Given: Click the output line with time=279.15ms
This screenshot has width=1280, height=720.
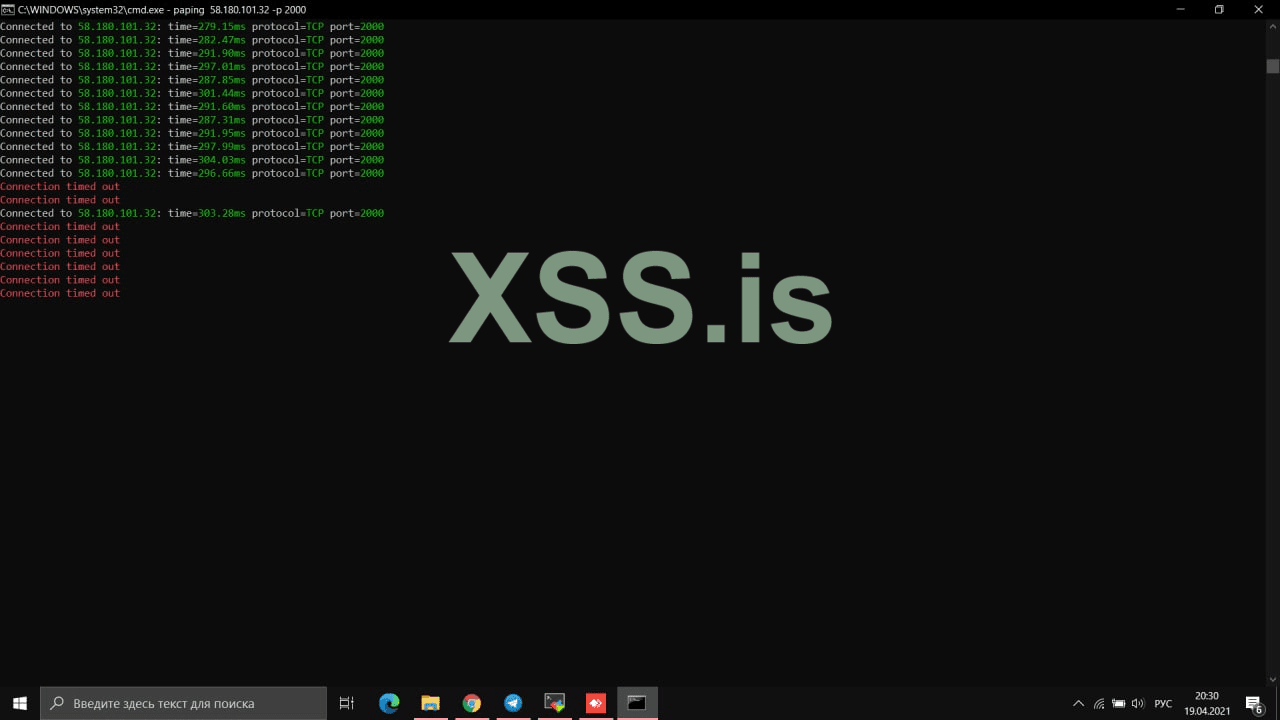Looking at the screenshot, I should point(192,27).
